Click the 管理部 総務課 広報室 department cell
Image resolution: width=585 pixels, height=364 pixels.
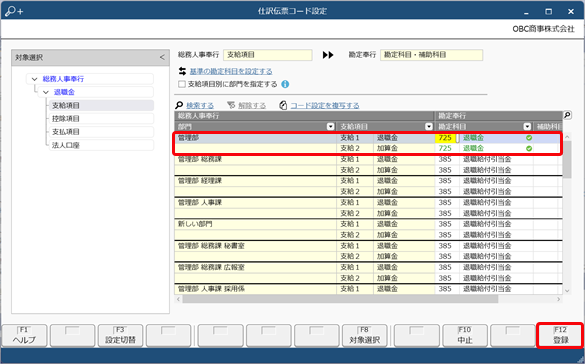pyautogui.click(x=256, y=267)
